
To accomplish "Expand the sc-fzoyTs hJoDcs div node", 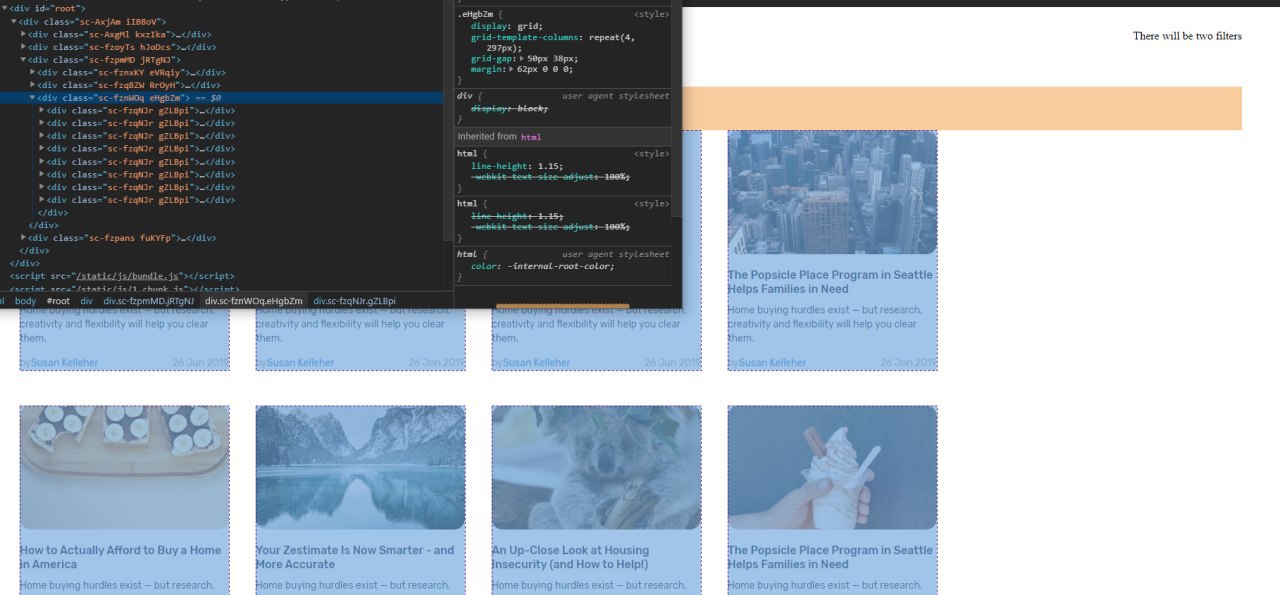I will [x=24, y=46].
